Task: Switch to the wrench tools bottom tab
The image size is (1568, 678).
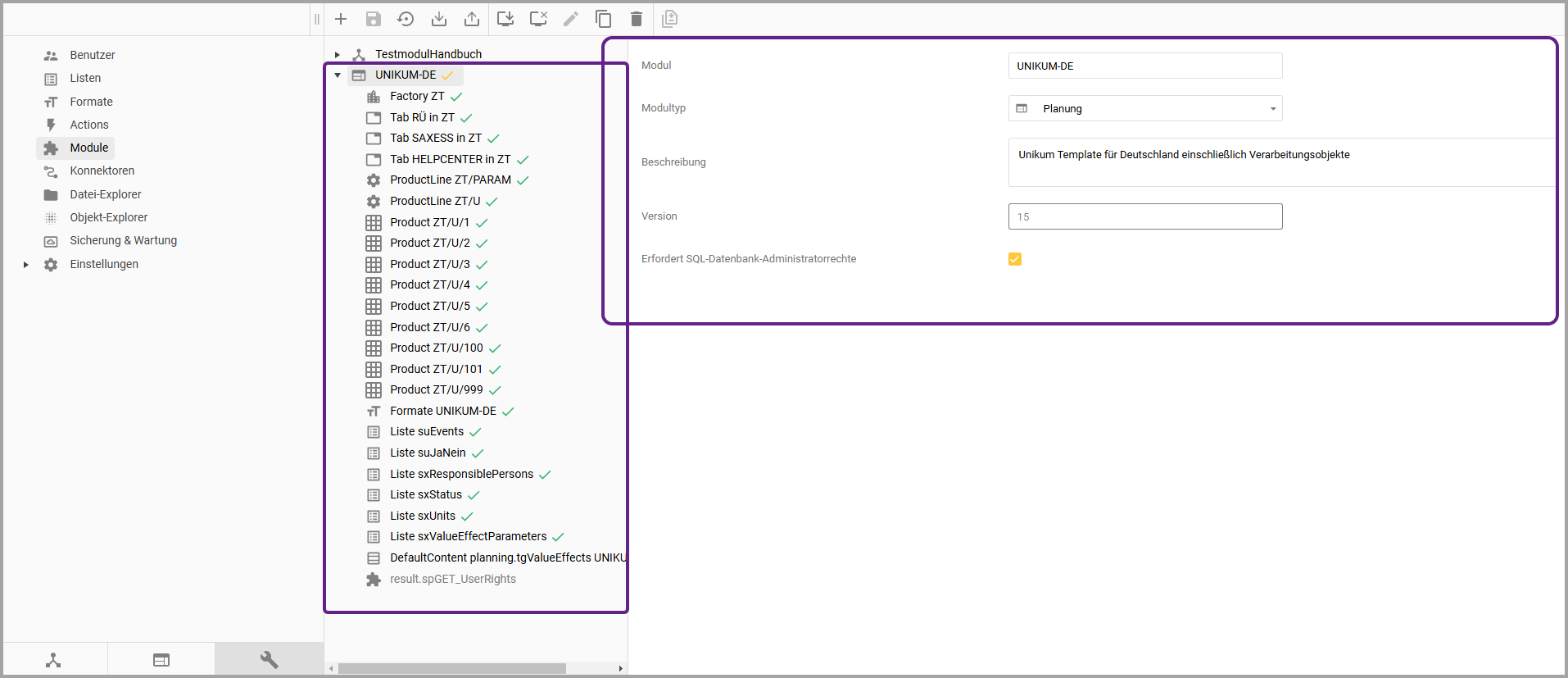Action: [x=269, y=660]
